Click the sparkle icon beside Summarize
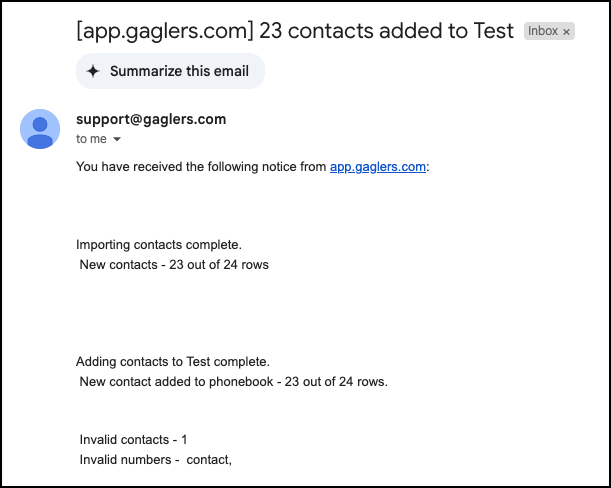Screen dimensions: 611x488 (x=93, y=71)
